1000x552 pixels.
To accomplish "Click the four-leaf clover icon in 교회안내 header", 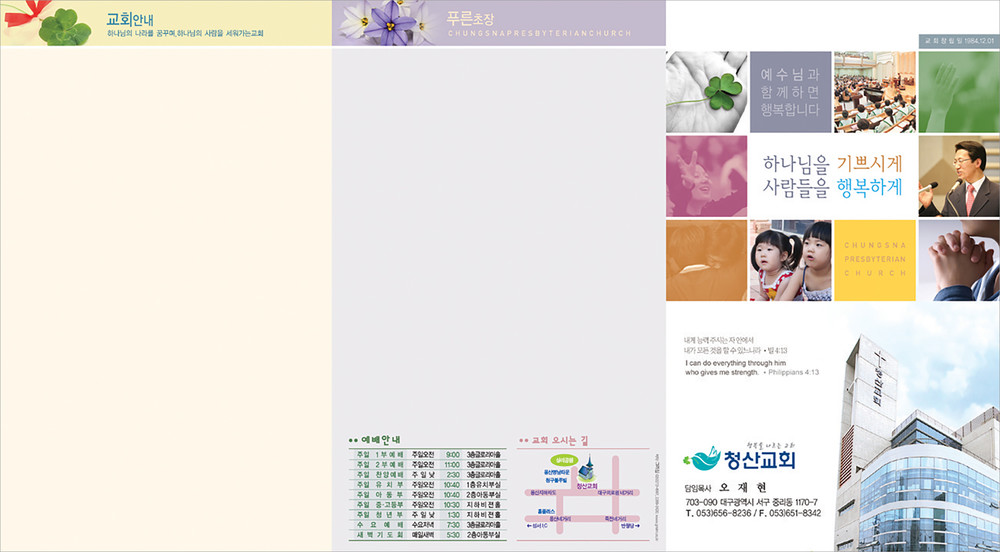I will tap(69, 24).
